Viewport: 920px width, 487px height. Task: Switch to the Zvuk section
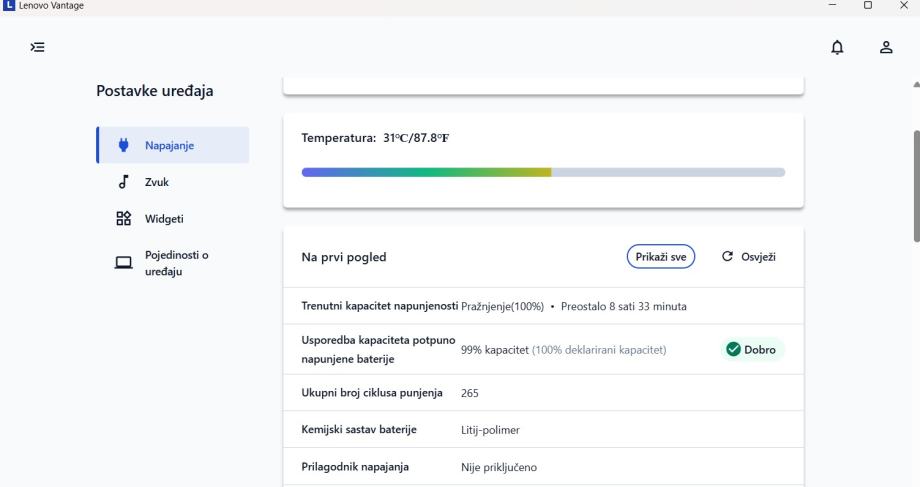point(158,182)
